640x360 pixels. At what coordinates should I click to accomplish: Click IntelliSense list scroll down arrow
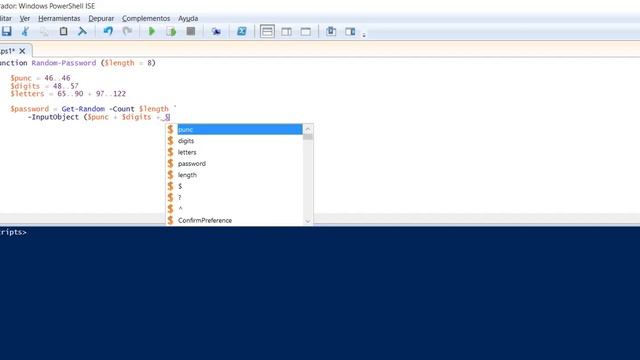point(308,221)
